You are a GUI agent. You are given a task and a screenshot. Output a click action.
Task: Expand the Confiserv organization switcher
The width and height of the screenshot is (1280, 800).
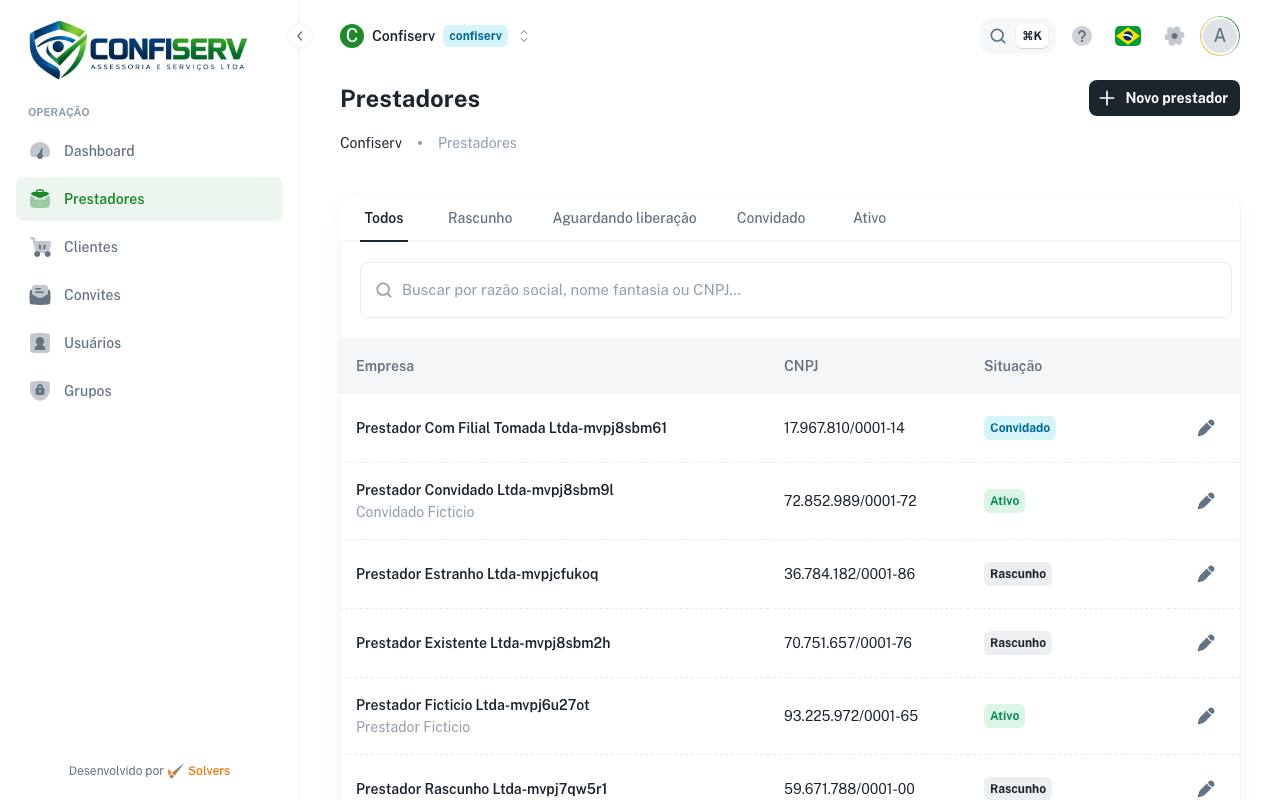point(435,36)
